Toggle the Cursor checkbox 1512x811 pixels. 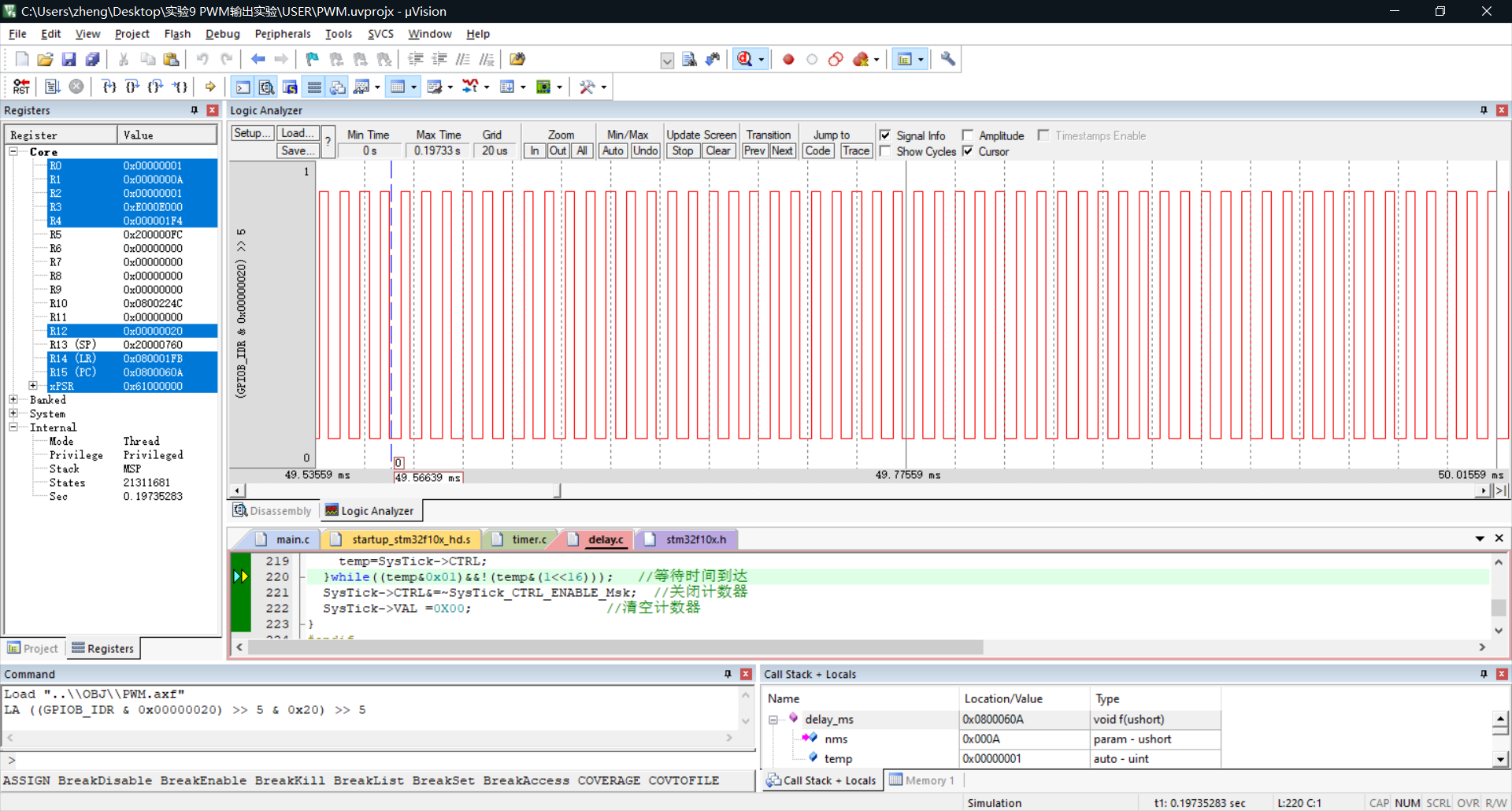968,151
